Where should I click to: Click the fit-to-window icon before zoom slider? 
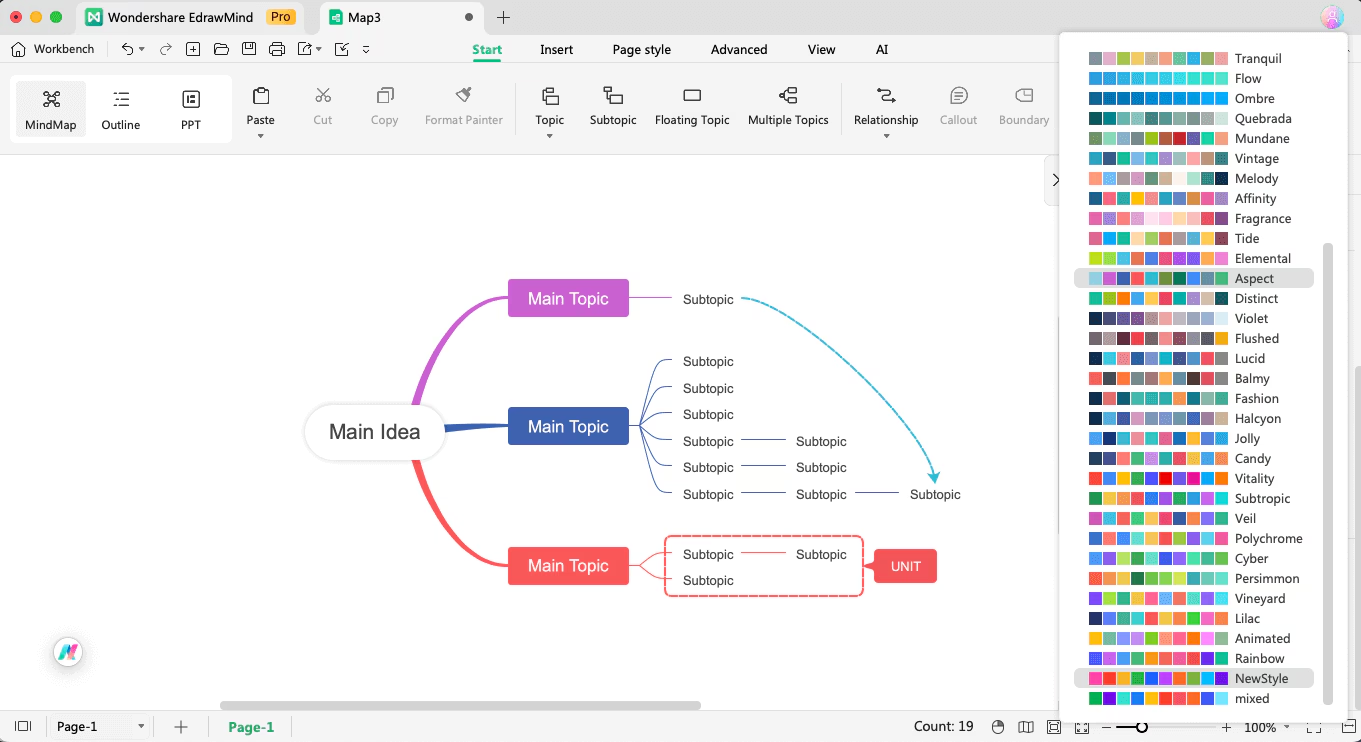pyautogui.click(x=1081, y=727)
